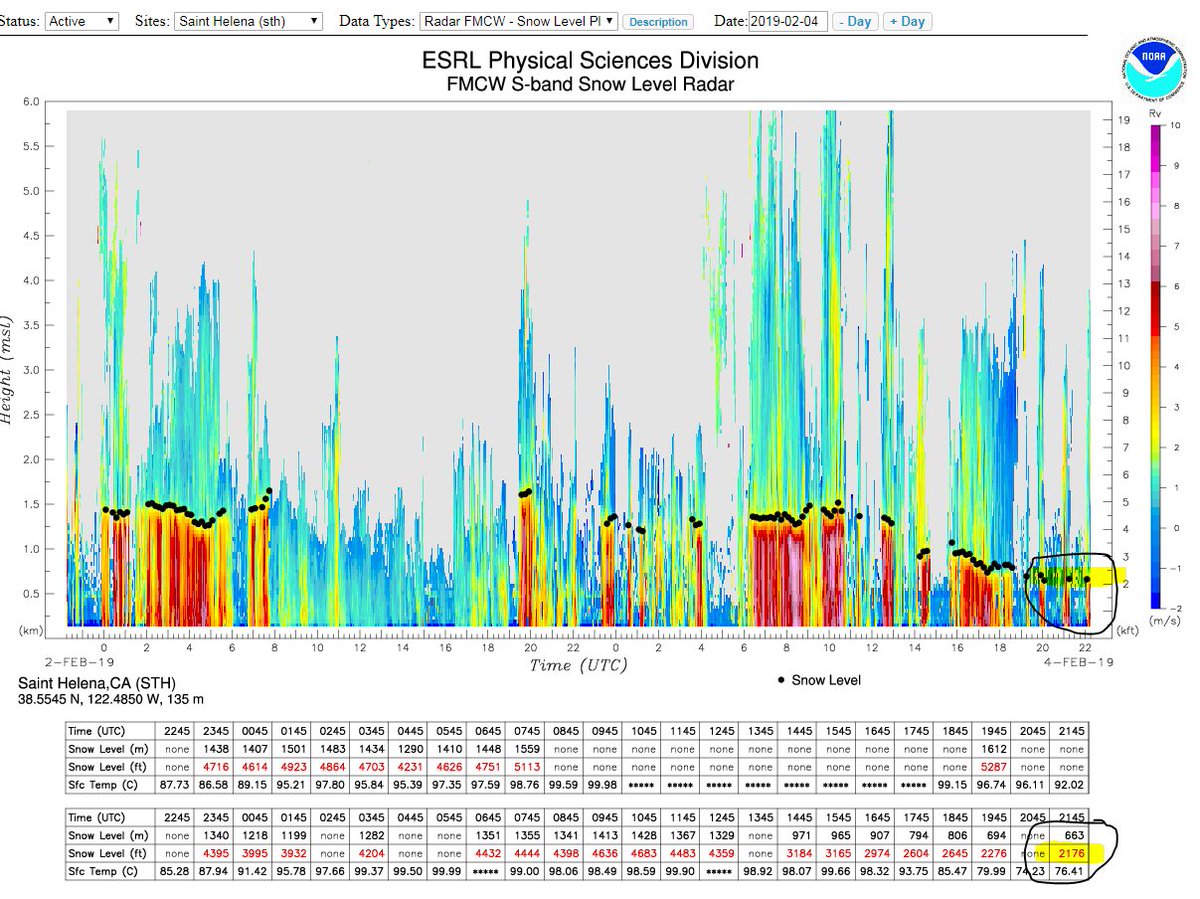1200x899 pixels.
Task: Expand the Sites dropdown set to Saint Helena
Action: tap(249, 20)
